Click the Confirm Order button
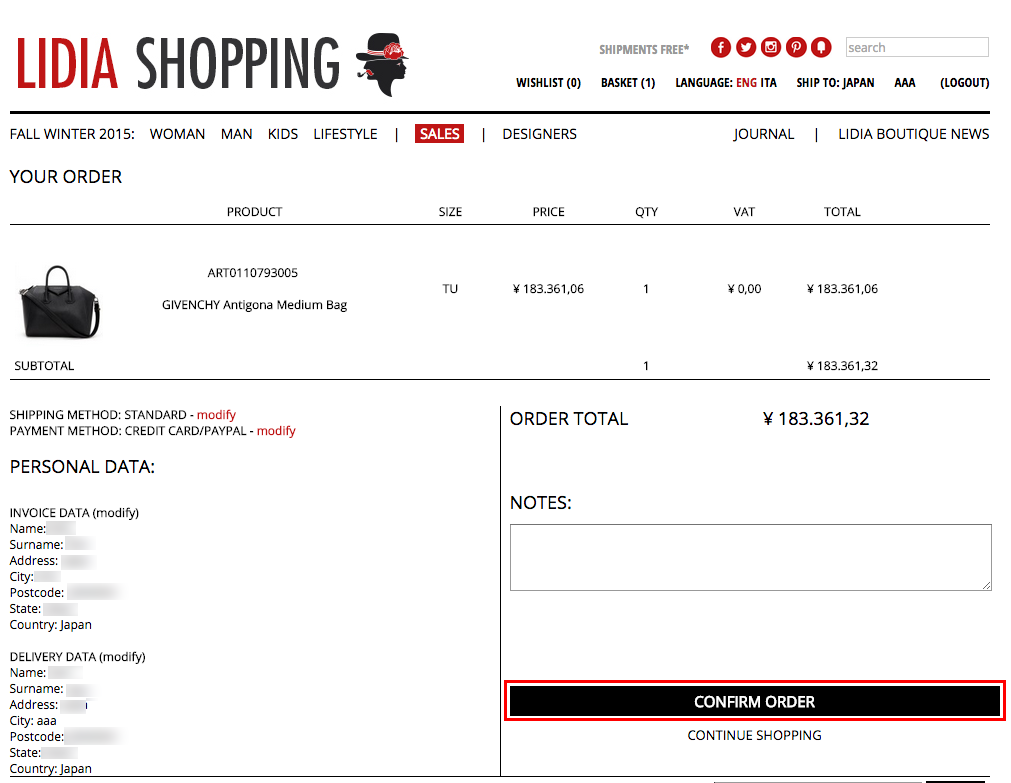This screenshot has height=783, width=1011. [x=754, y=701]
